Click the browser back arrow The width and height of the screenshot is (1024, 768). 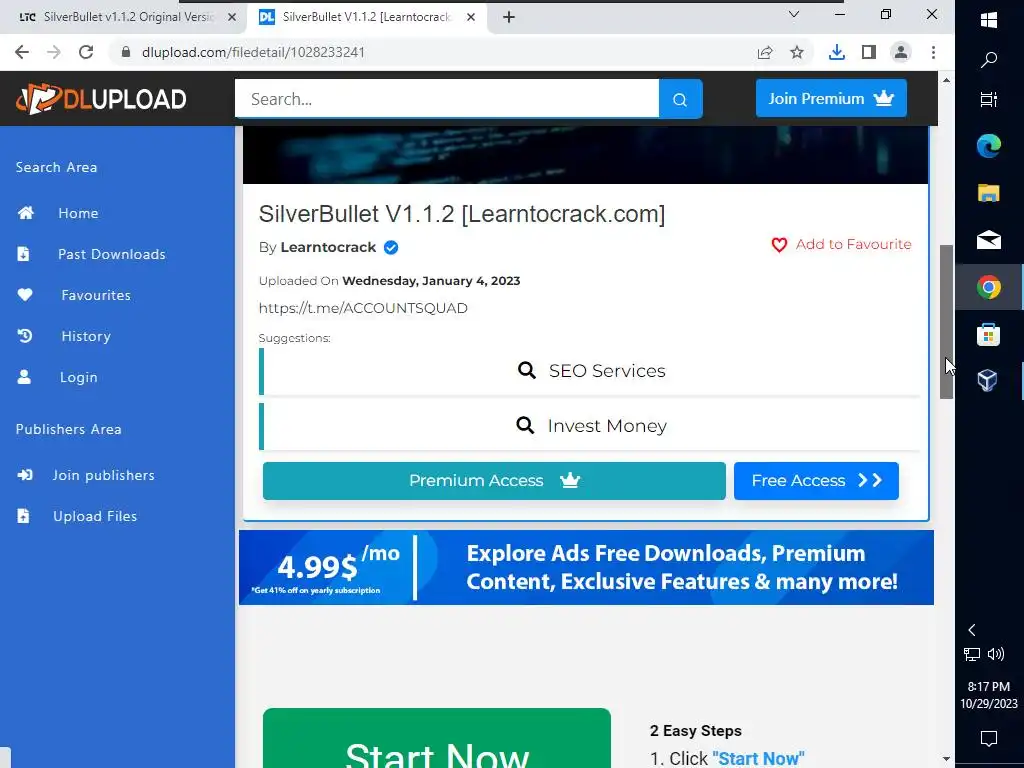coord(22,52)
